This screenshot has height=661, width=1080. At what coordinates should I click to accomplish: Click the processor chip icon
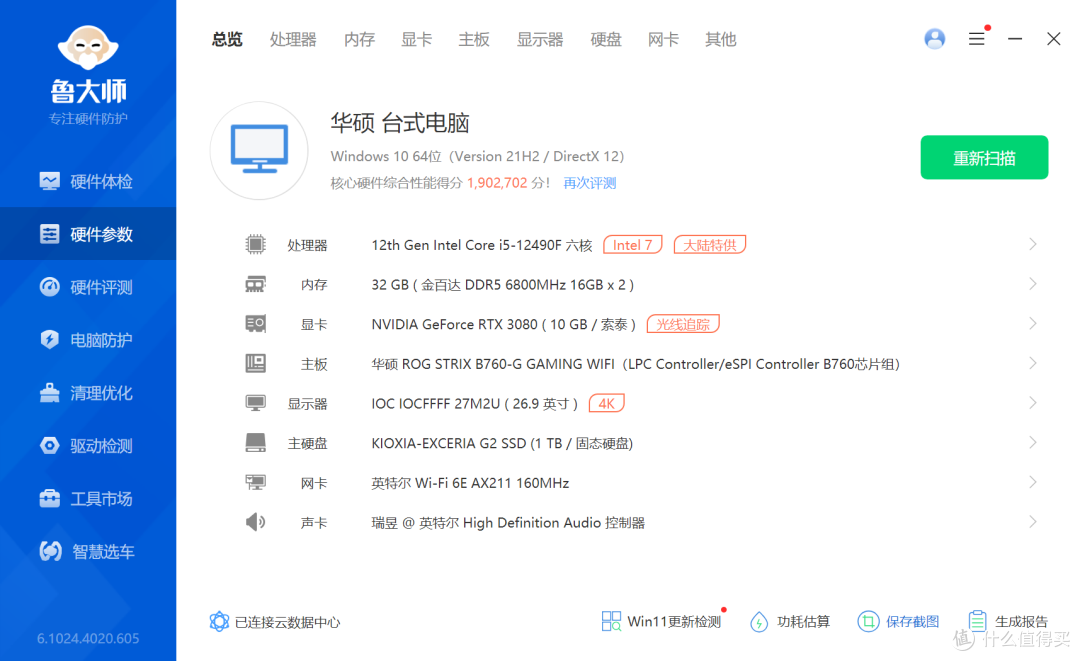point(256,244)
